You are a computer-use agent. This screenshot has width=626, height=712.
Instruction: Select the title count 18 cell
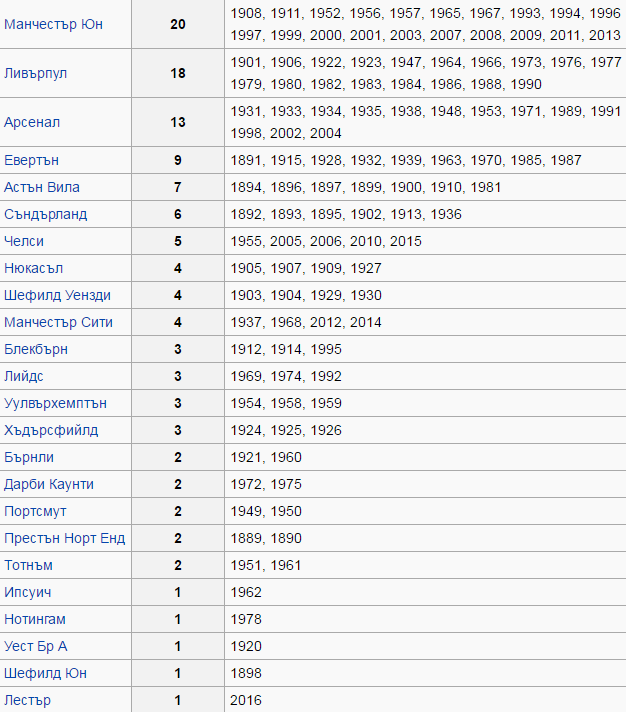pyautogui.click(x=178, y=73)
